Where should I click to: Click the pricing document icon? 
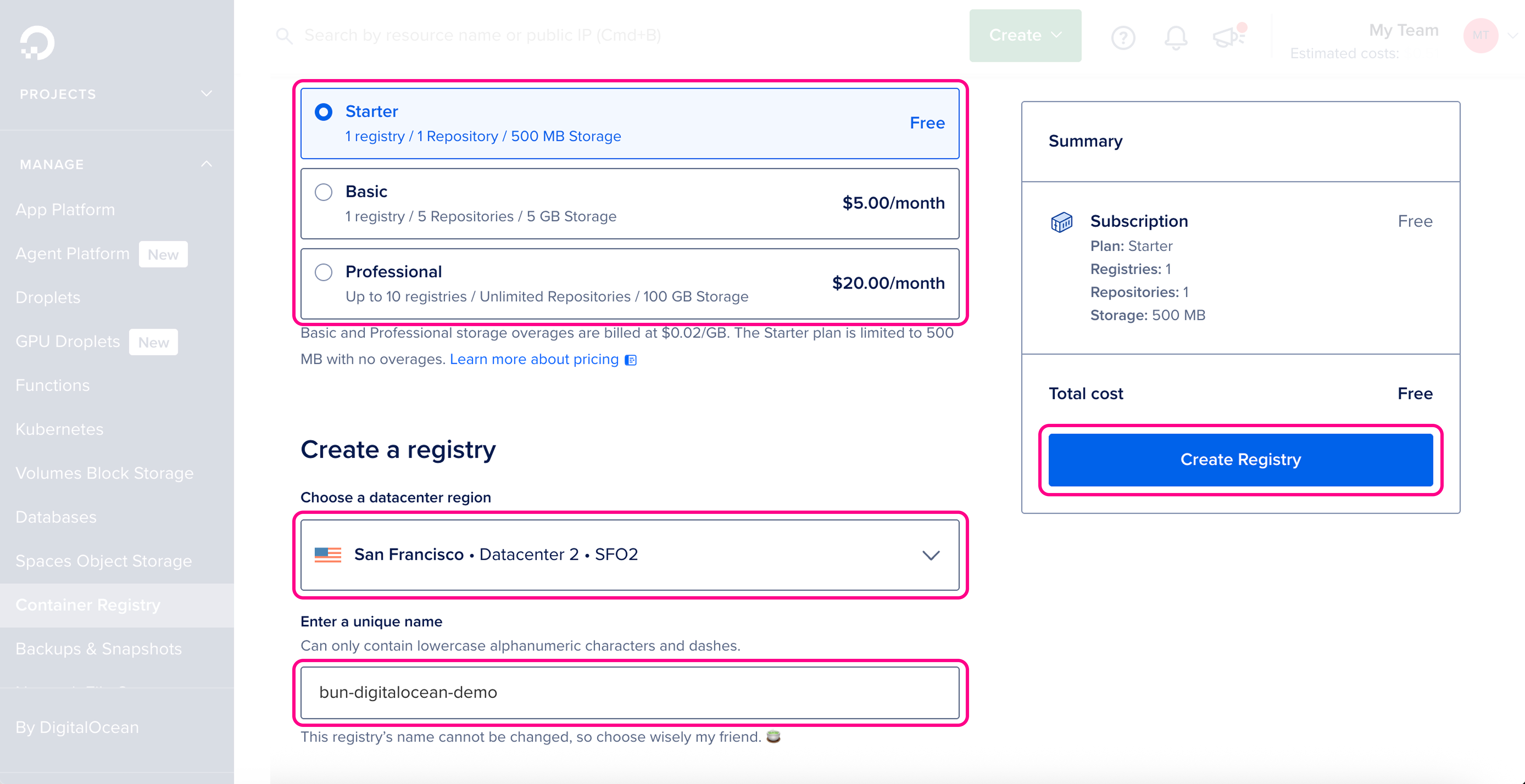click(630, 359)
